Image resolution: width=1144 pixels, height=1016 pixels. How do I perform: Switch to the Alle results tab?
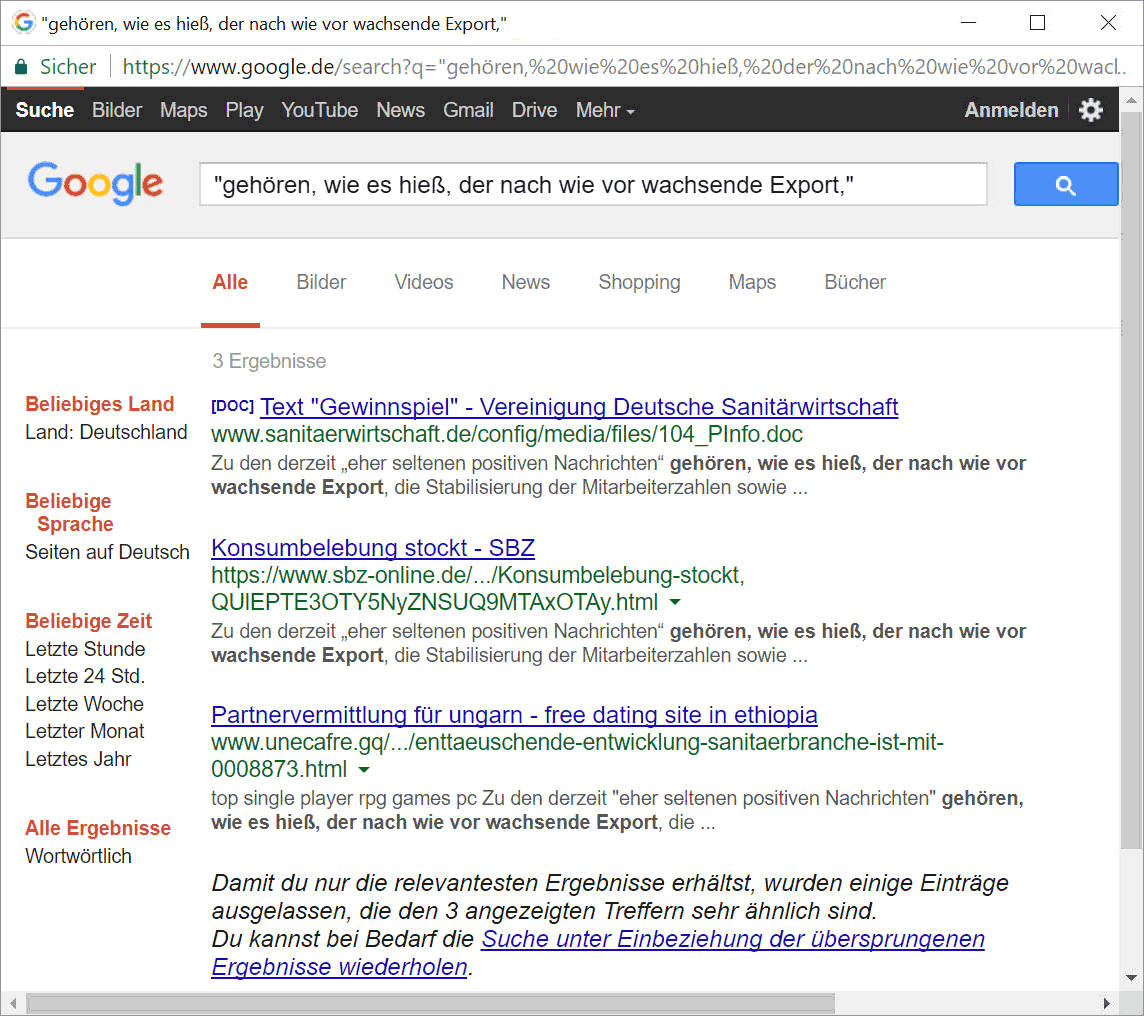click(x=230, y=282)
